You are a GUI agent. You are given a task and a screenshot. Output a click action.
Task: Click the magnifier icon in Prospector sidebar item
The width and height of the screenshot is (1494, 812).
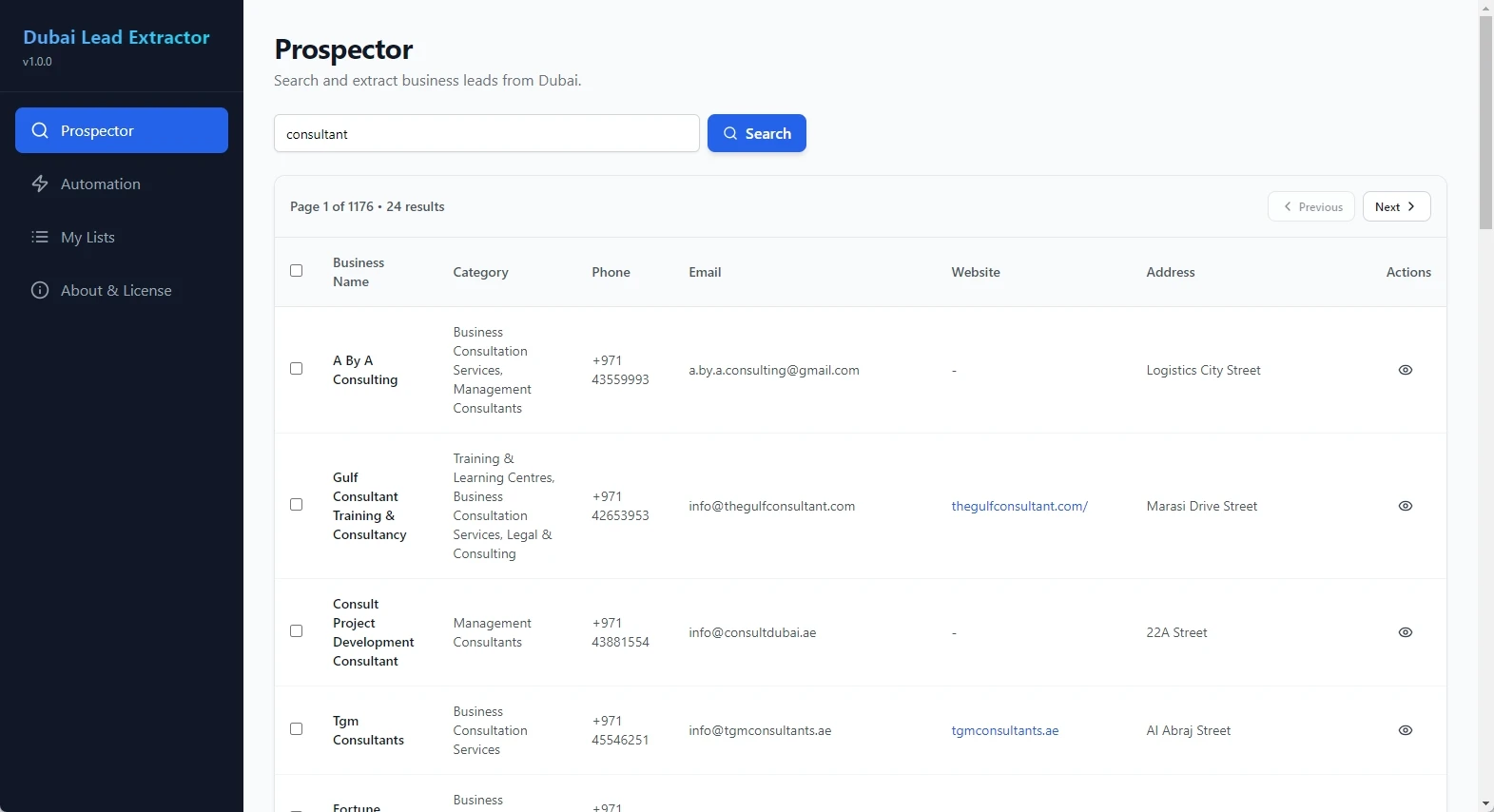40,130
